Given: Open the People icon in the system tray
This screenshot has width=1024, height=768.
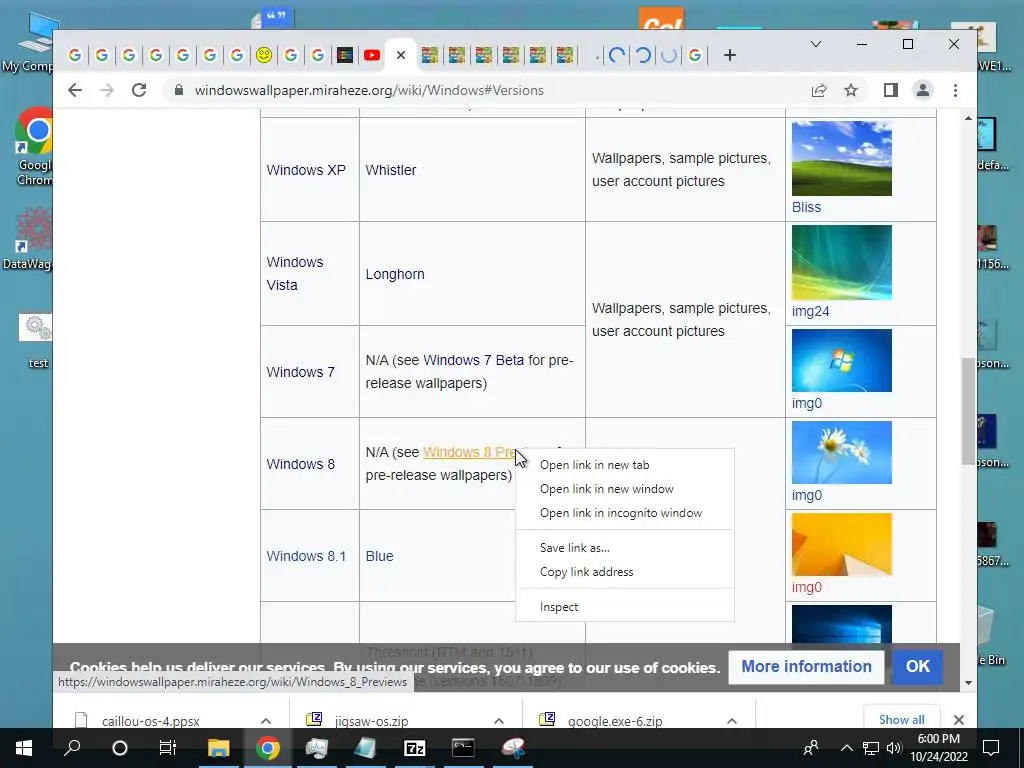Looking at the screenshot, I should point(811,748).
